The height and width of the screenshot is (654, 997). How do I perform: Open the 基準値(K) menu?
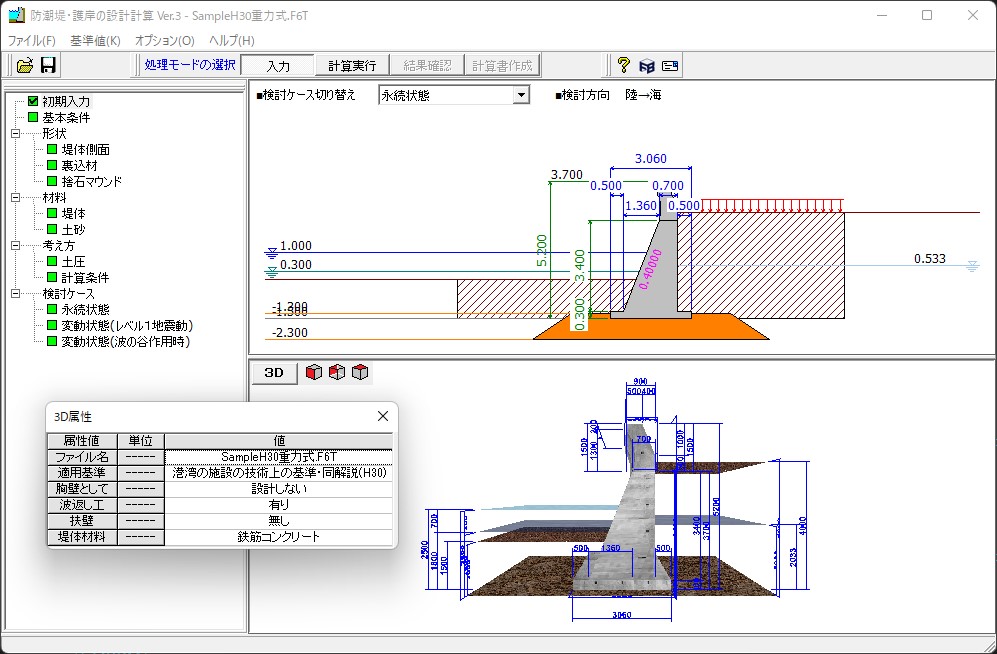click(95, 41)
